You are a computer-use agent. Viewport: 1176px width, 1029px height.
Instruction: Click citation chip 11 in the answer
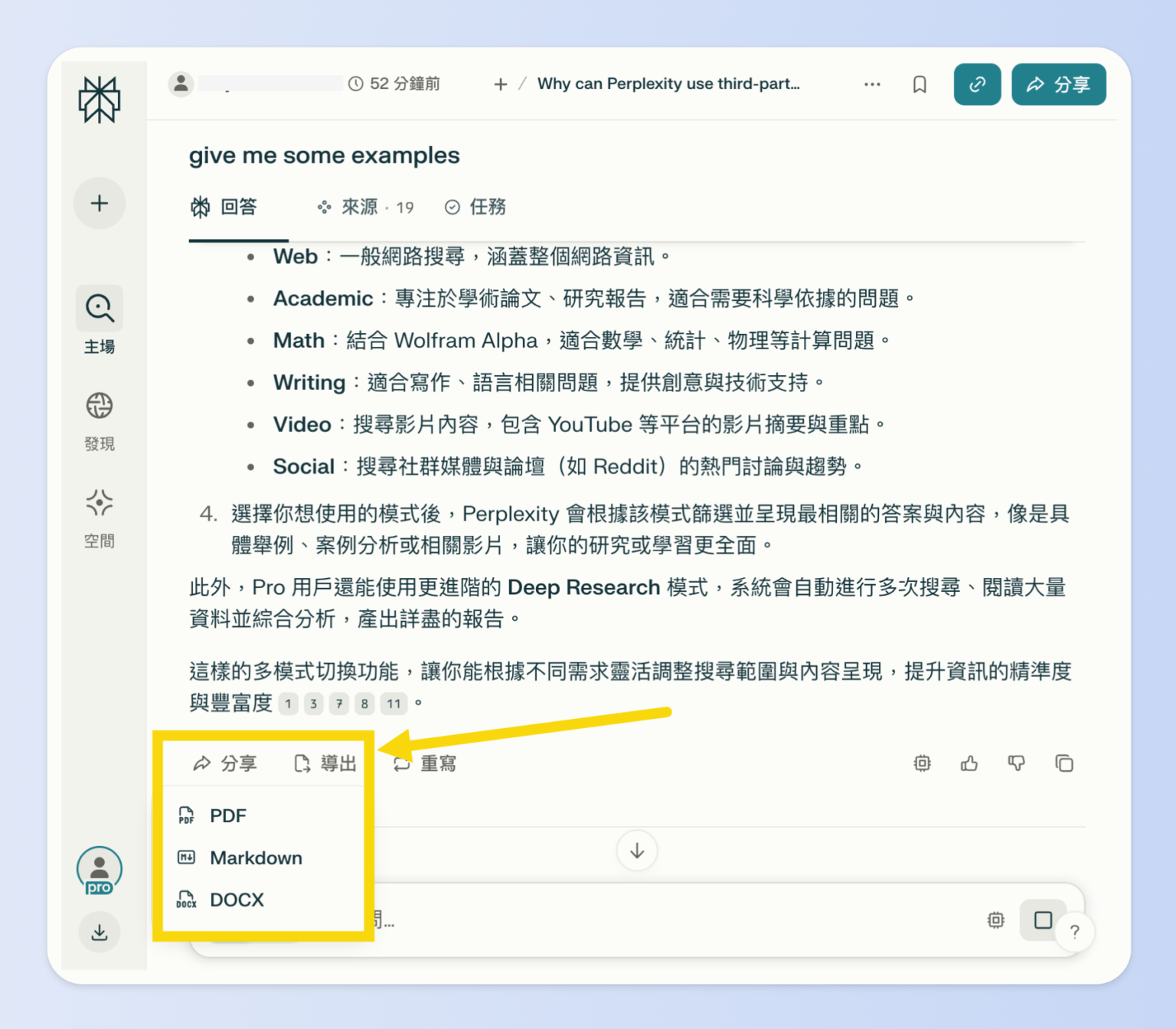(x=393, y=704)
